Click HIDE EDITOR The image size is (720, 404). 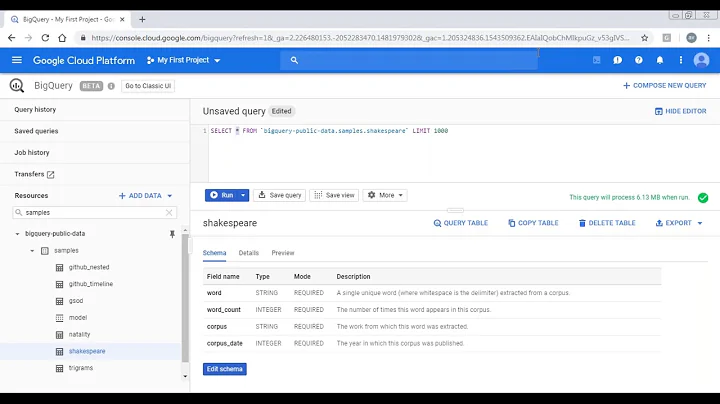point(681,111)
